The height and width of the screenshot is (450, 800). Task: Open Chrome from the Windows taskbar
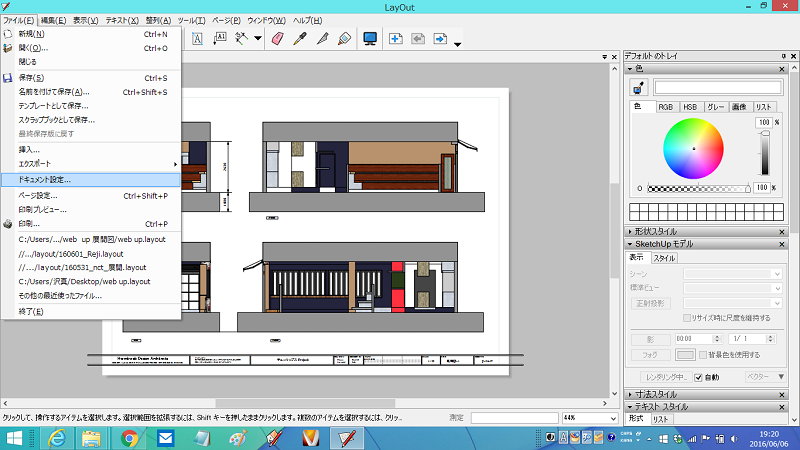click(129, 437)
